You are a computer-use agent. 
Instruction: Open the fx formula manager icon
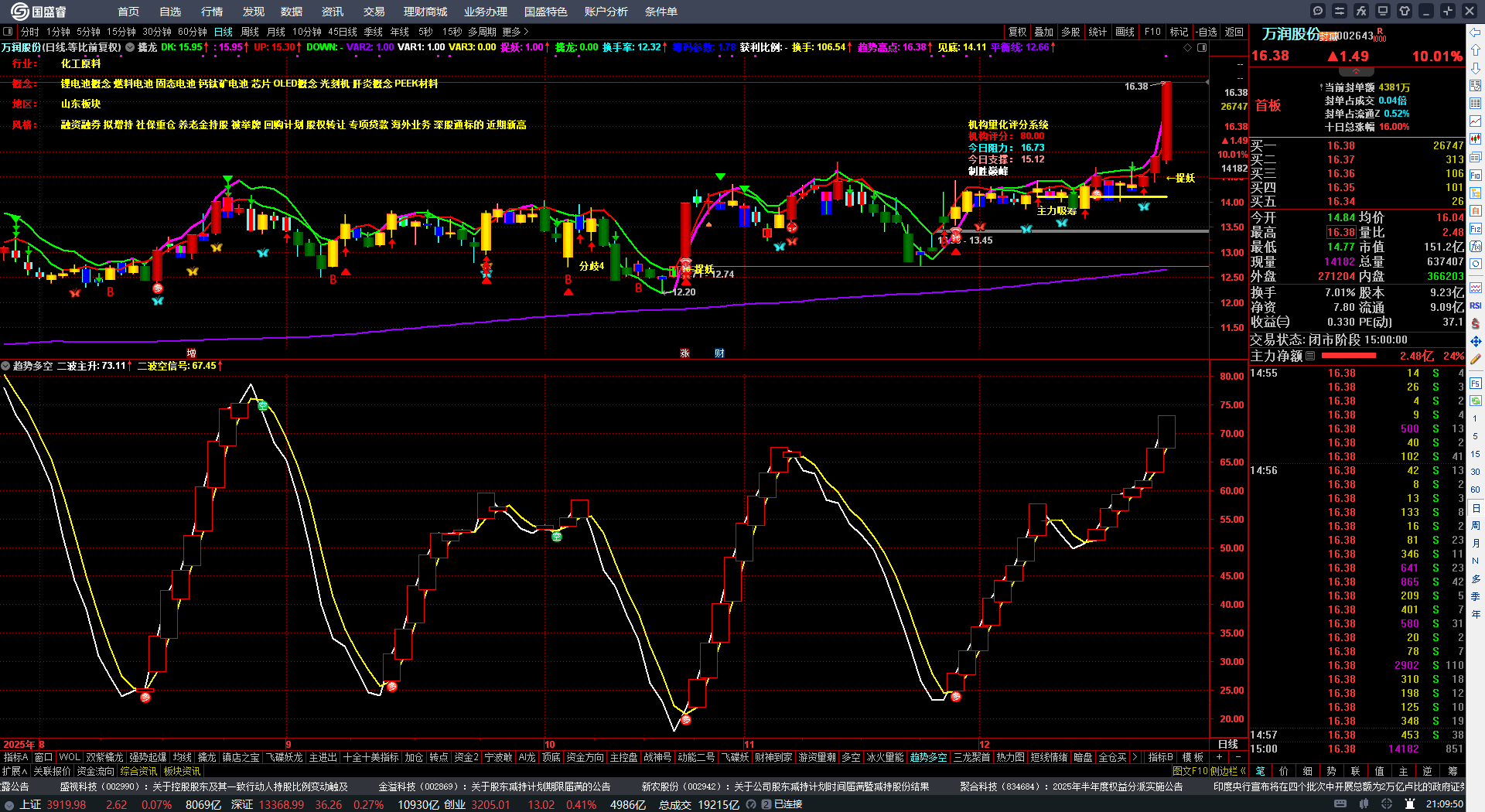(x=1361, y=11)
